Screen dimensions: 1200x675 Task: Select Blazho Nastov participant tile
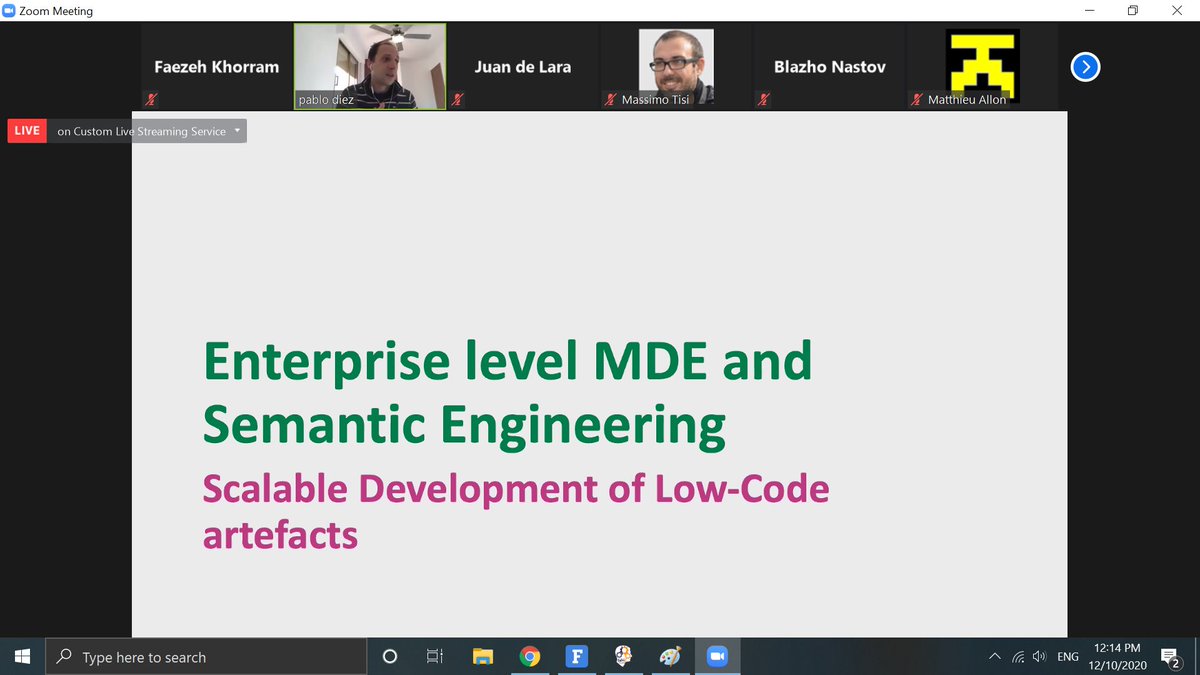[x=829, y=66]
